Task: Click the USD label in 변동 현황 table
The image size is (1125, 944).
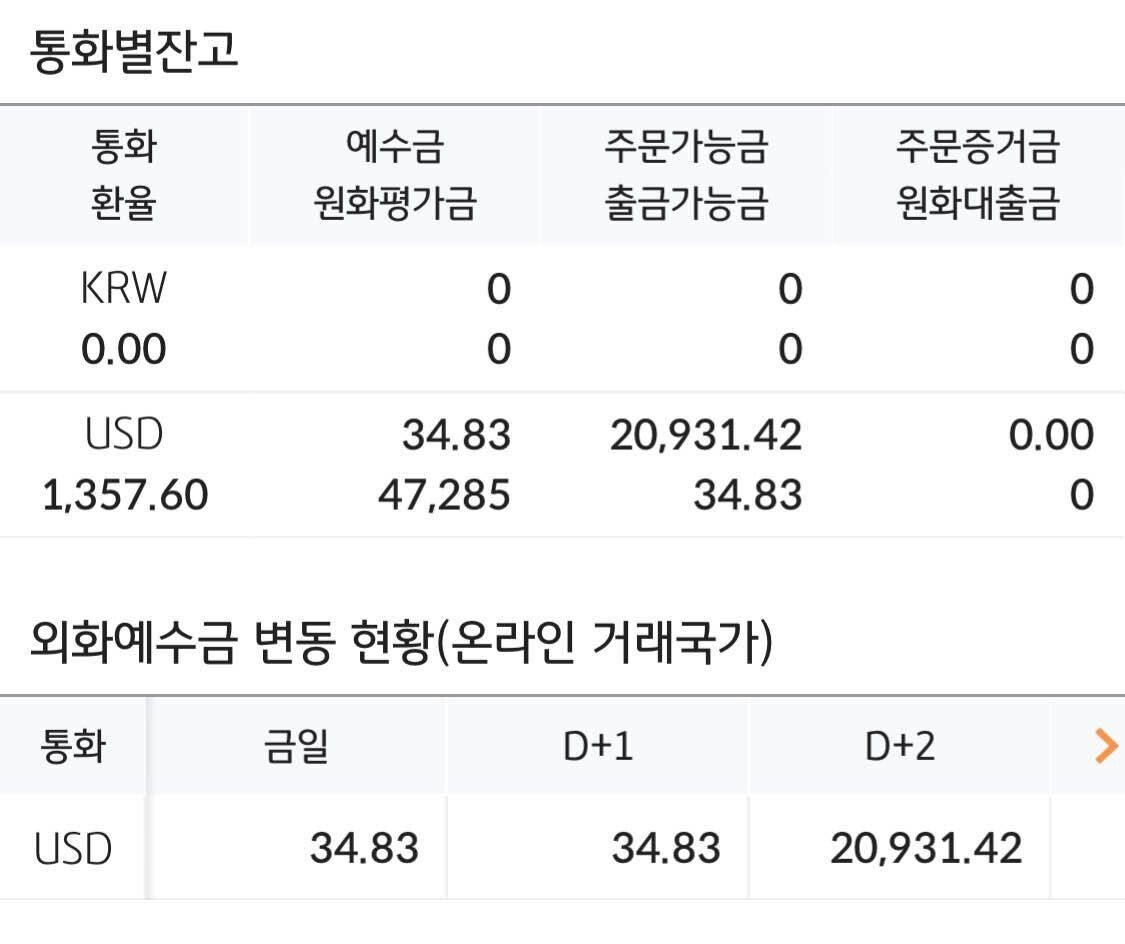Action: point(70,848)
